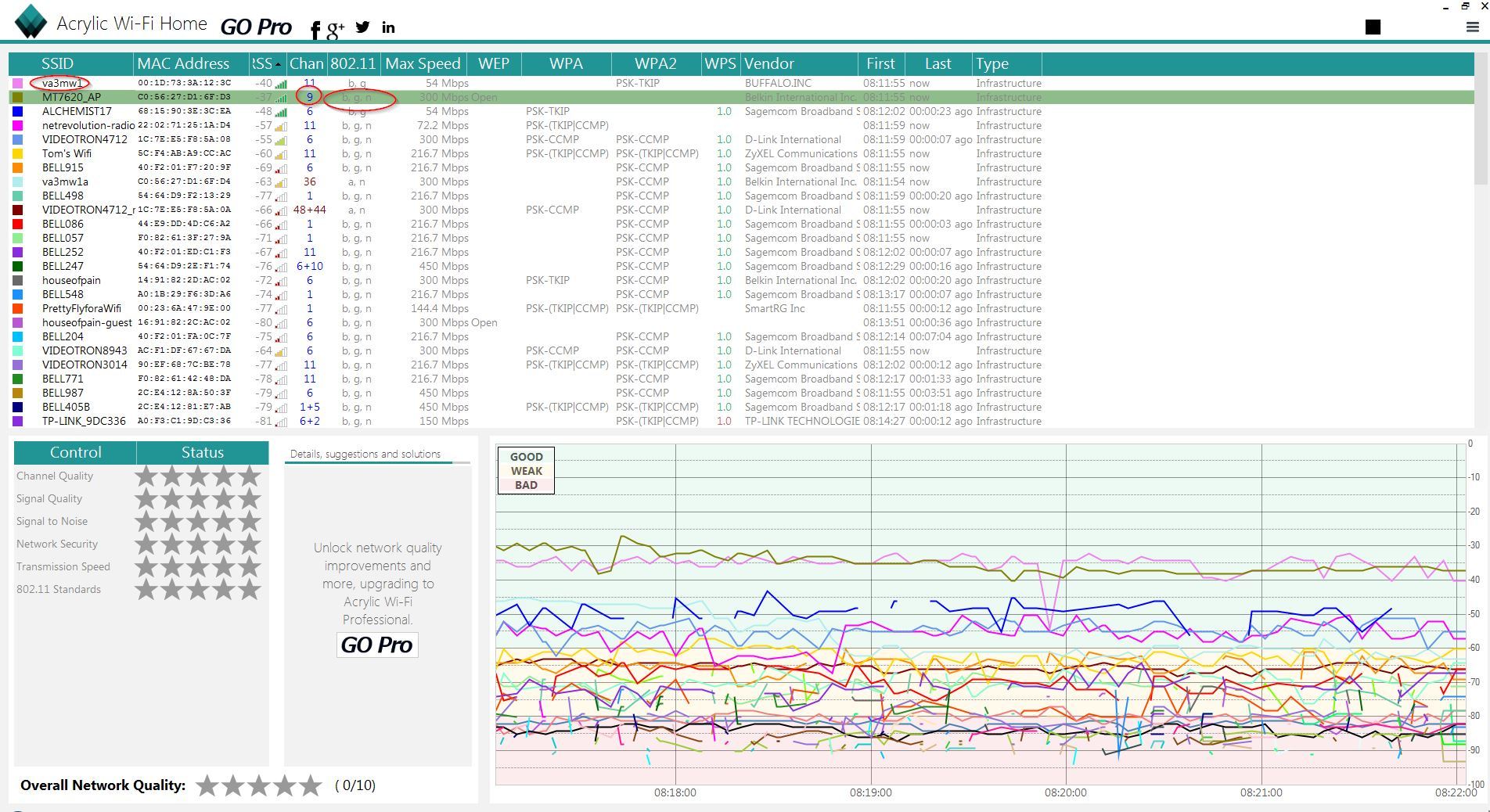Screen dimensions: 1490x812
Task: Select the BELL915 network name
Action: coord(63,167)
